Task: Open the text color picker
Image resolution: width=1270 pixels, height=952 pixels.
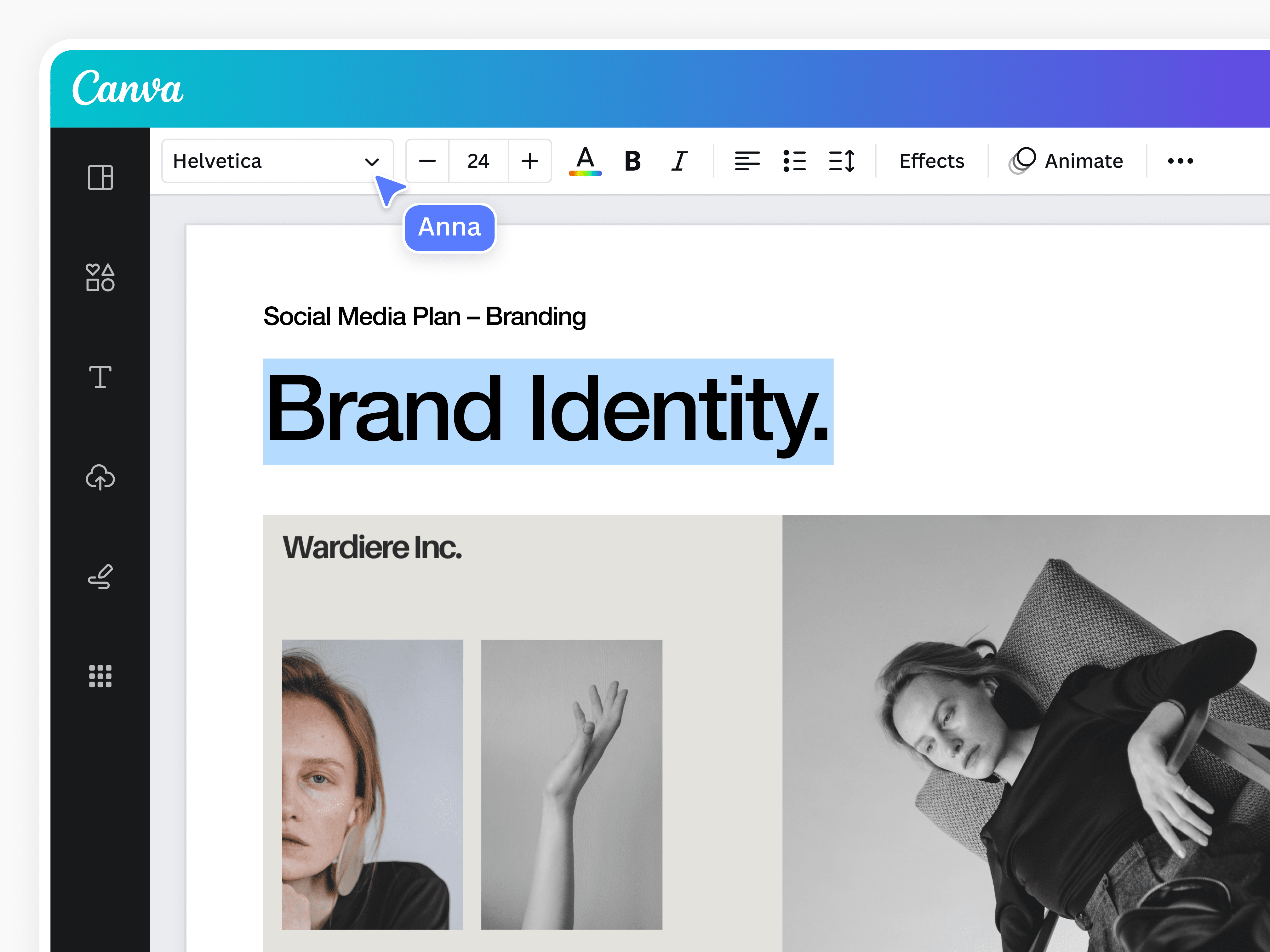Action: coord(585,161)
